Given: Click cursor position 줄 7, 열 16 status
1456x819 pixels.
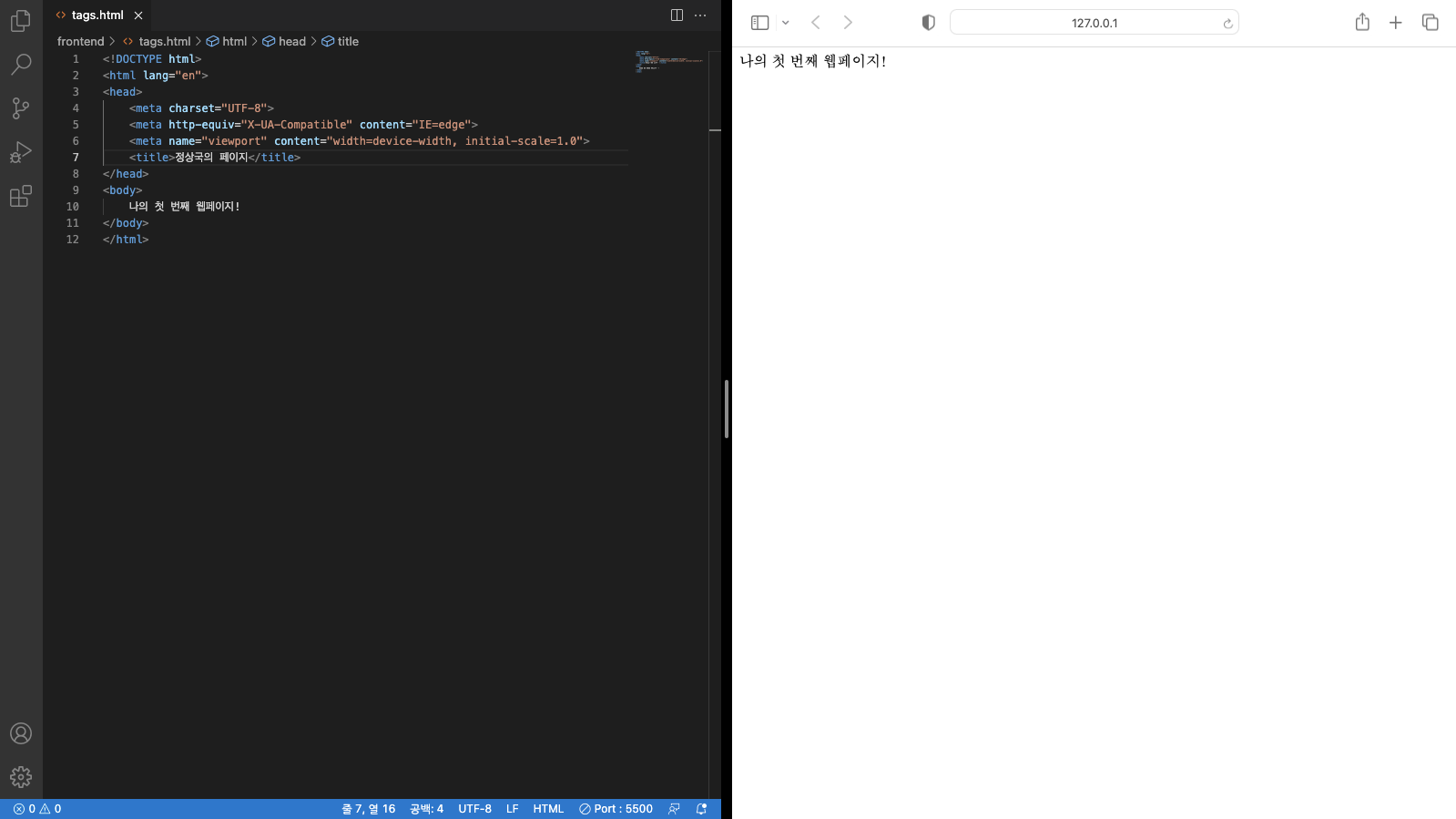Looking at the screenshot, I should (368, 809).
